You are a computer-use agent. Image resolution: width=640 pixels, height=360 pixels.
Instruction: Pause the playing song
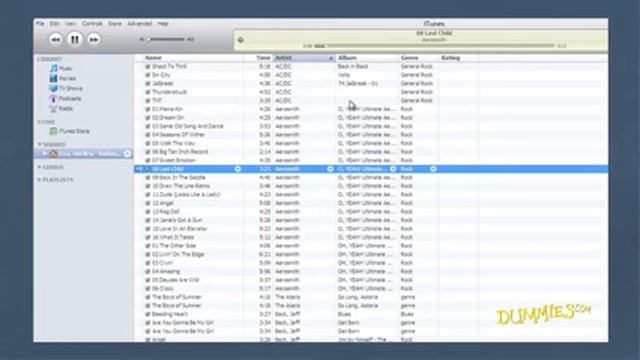75,40
